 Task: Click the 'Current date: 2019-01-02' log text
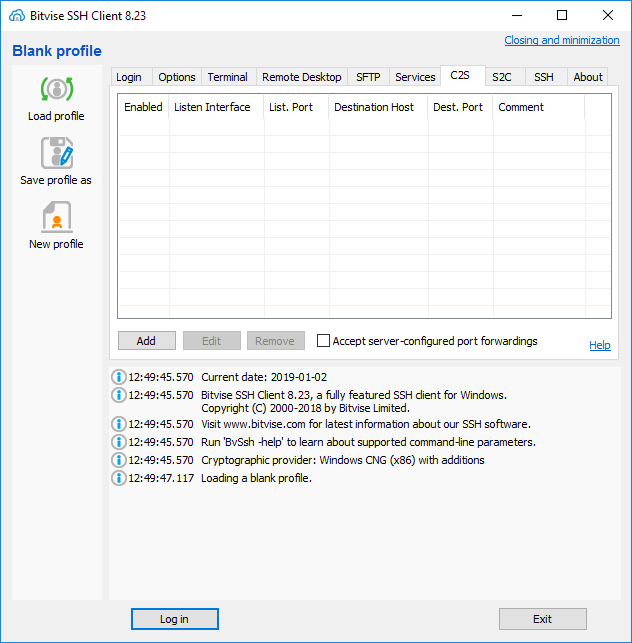coord(264,377)
